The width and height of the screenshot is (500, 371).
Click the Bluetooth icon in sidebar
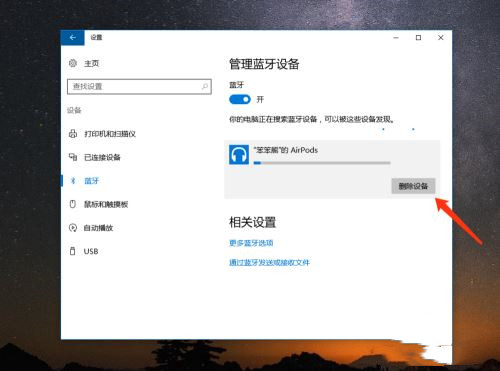(x=73, y=181)
